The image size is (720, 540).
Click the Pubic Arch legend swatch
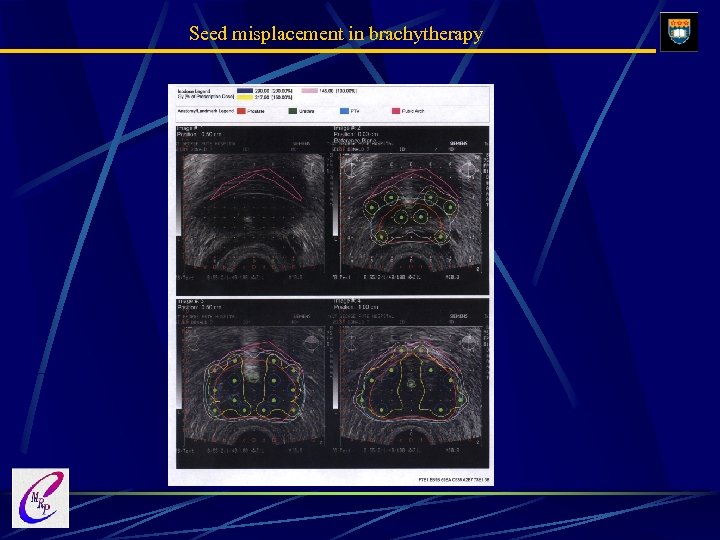tap(396, 111)
